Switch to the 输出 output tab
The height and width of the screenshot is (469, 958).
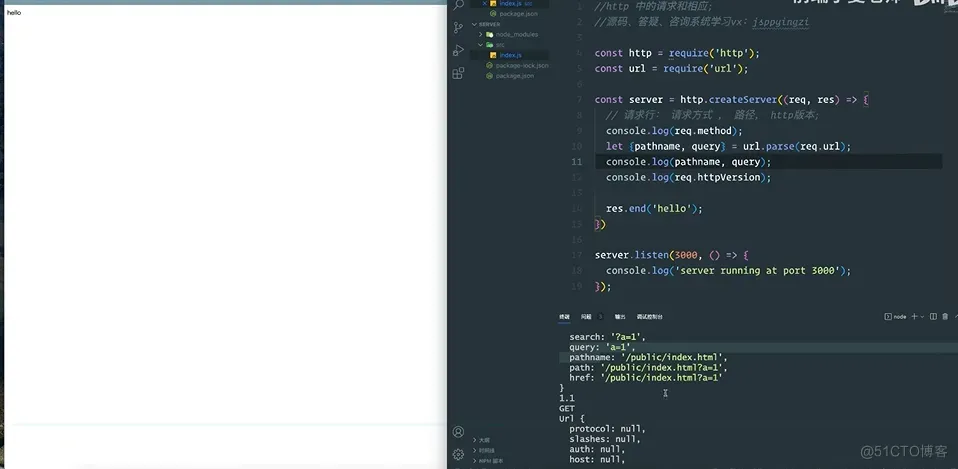[620, 317]
